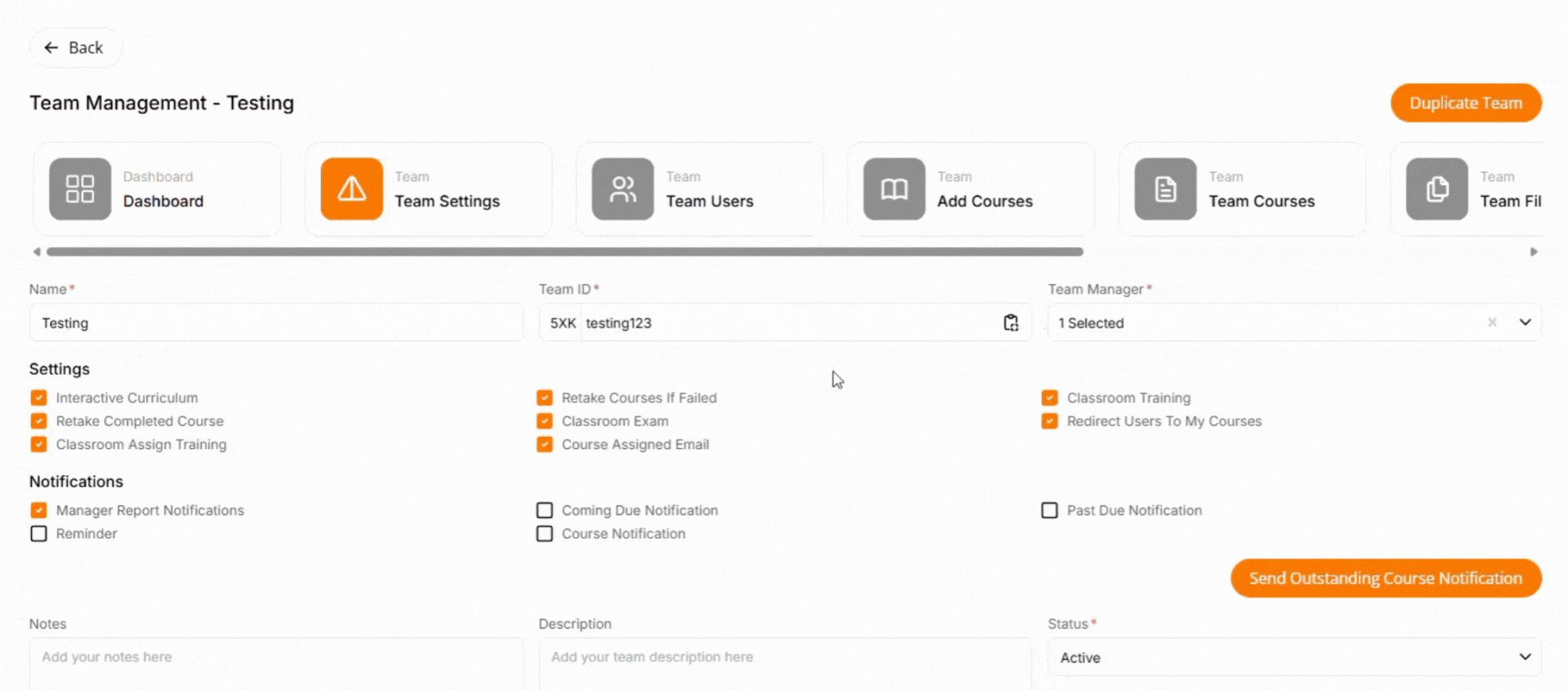This screenshot has width=1568, height=690.
Task: Open the Team Courses document icon
Action: tap(1165, 189)
